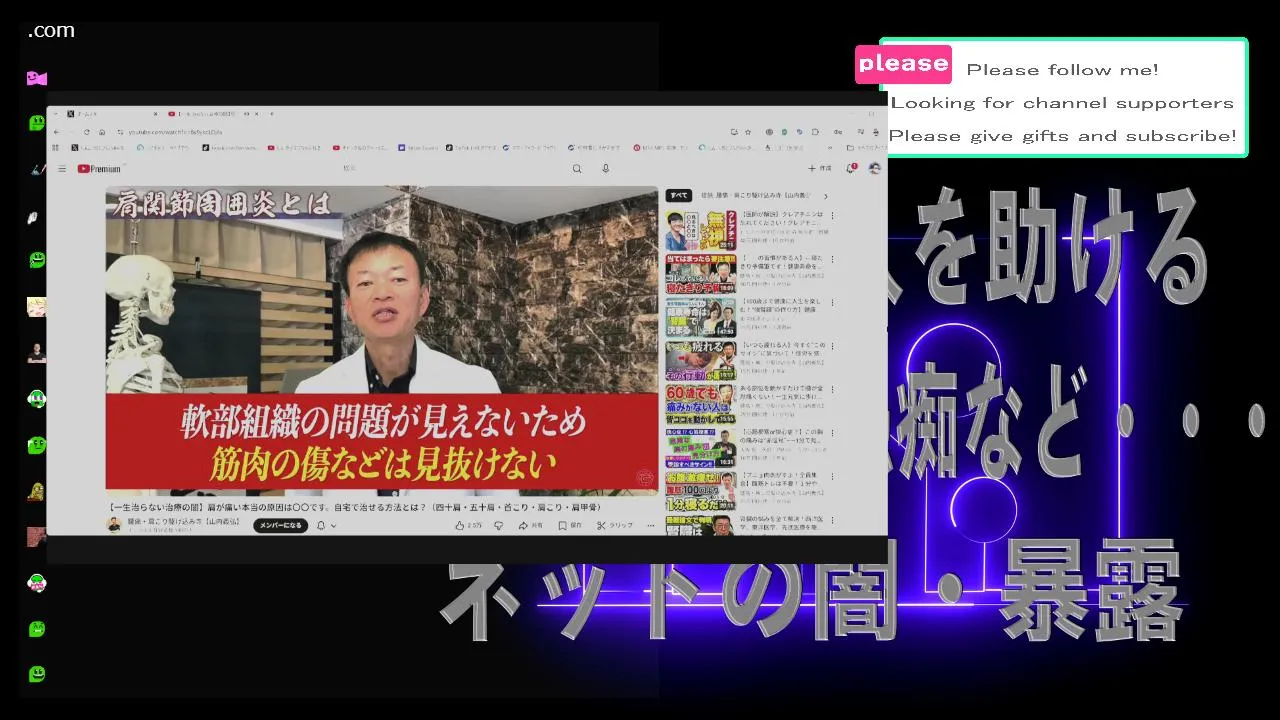Like the video with thumbs up (2.5万)
Image resolution: width=1280 pixels, height=720 pixels.
468,525
